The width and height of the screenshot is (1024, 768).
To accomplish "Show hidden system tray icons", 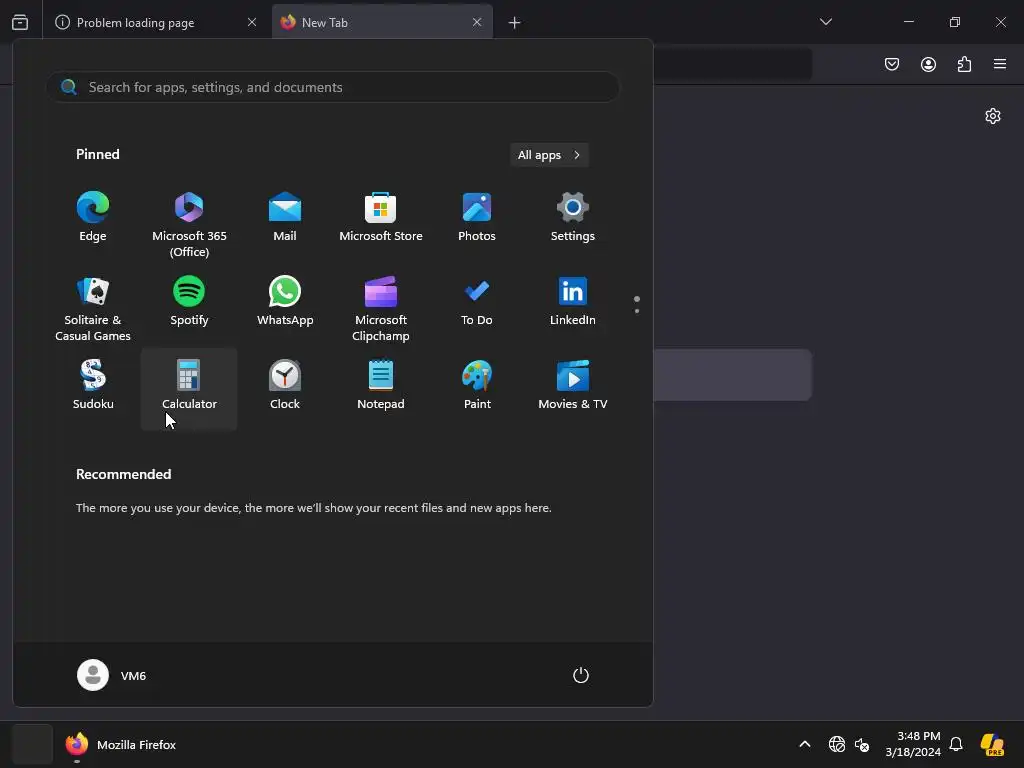I will click(x=805, y=744).
